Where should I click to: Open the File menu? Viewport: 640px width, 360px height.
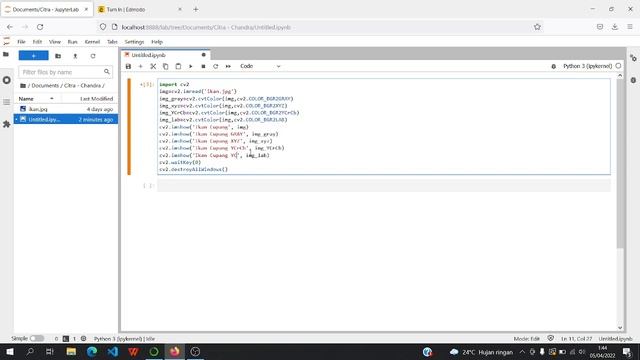click(21, 42)
